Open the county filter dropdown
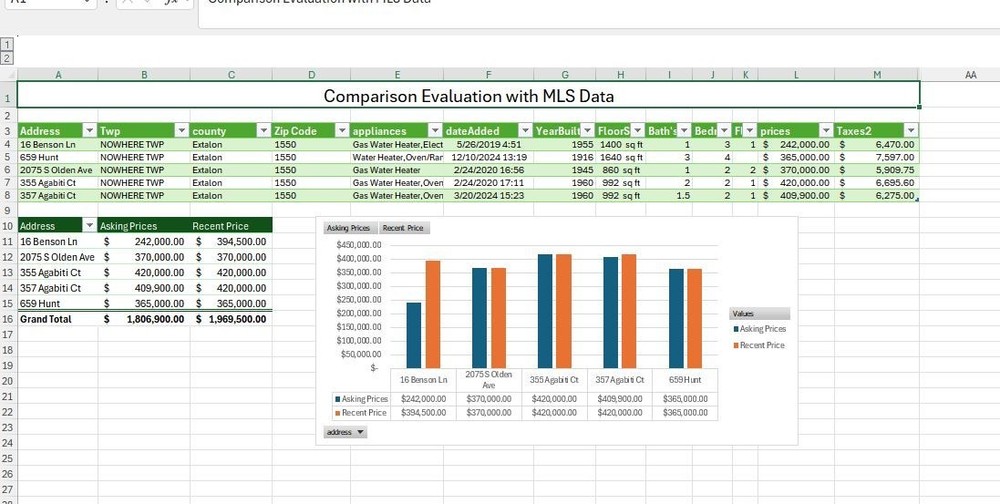 coord(263,131)
